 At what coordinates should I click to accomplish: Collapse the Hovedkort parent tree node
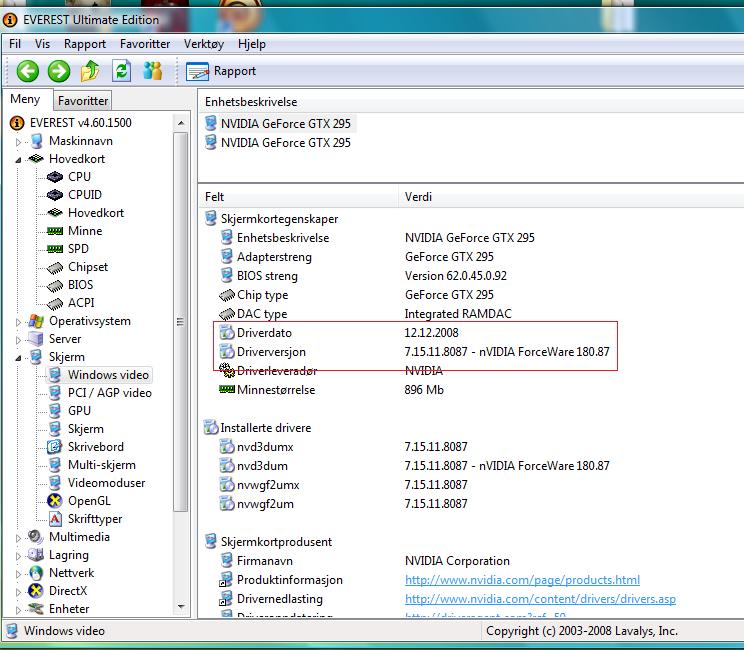click(19, 160)
